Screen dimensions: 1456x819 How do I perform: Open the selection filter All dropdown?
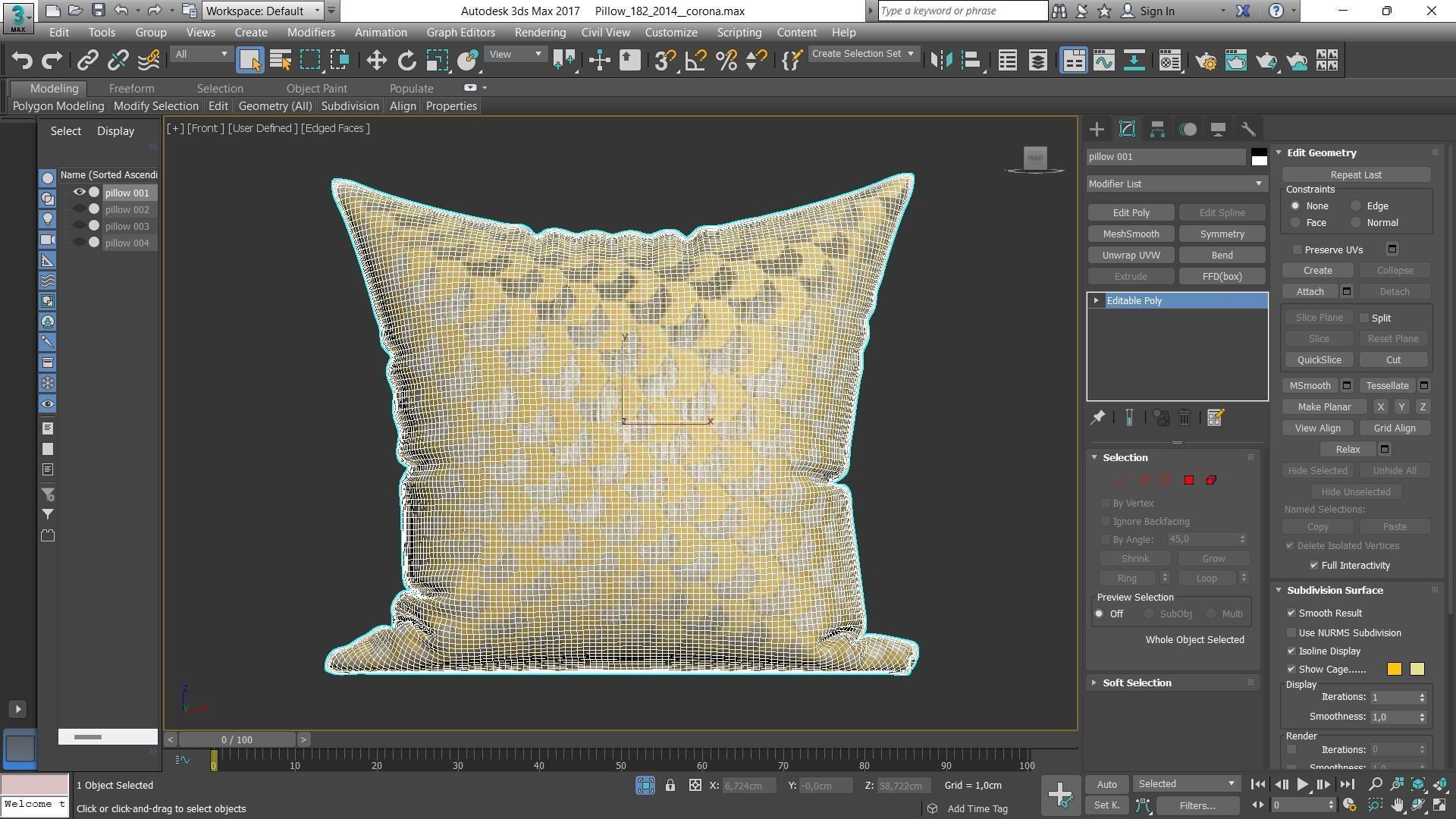click(201, 55)
